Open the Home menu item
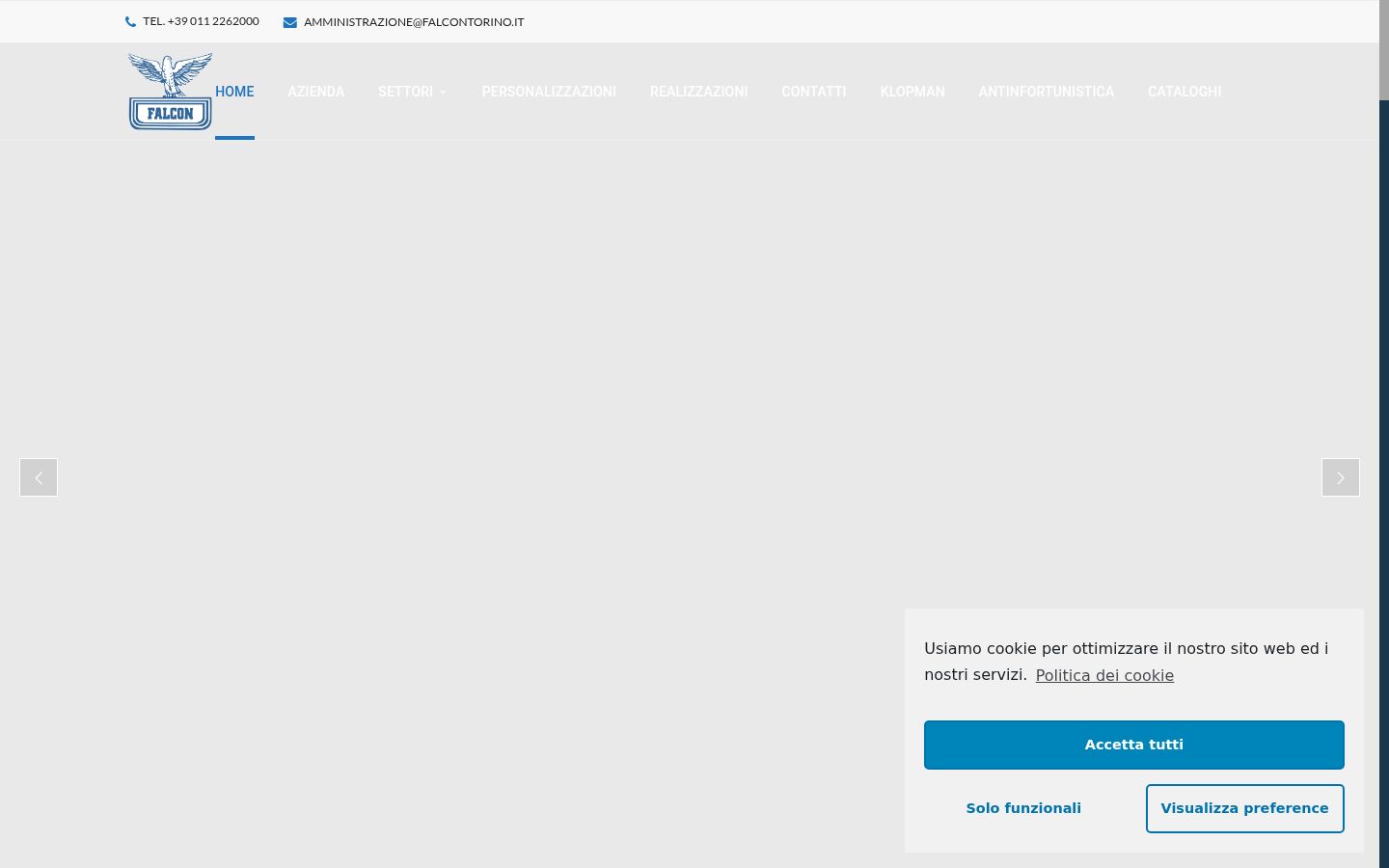 (234, 92)
